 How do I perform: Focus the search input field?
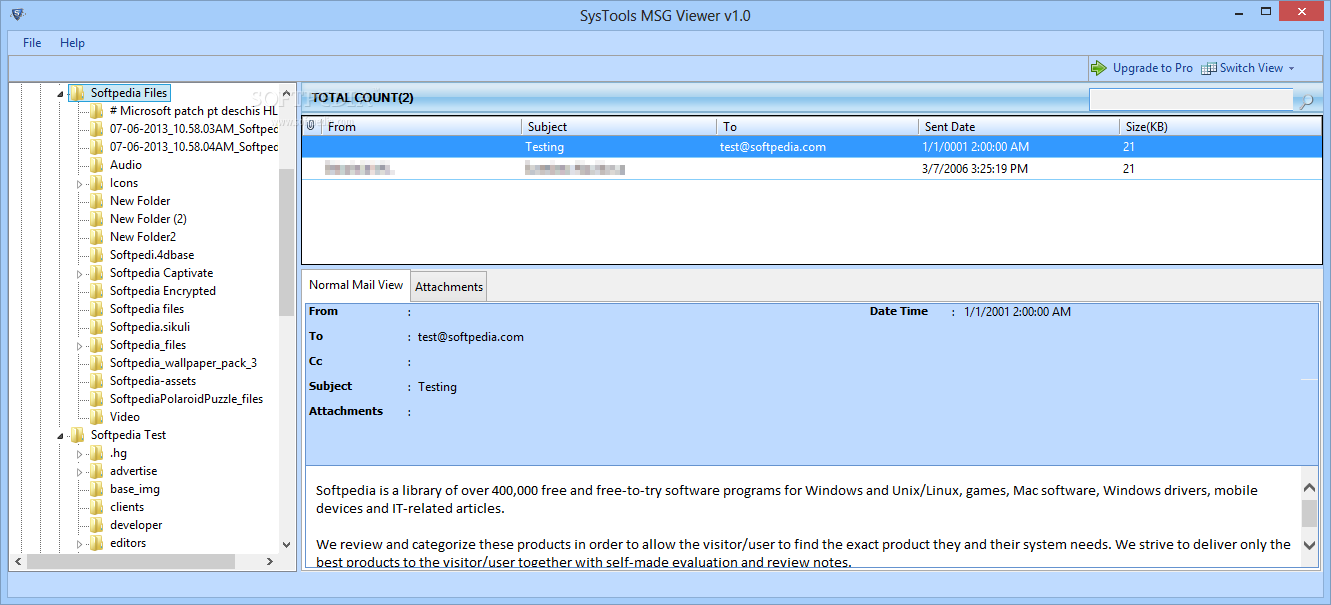(1191, 99)
